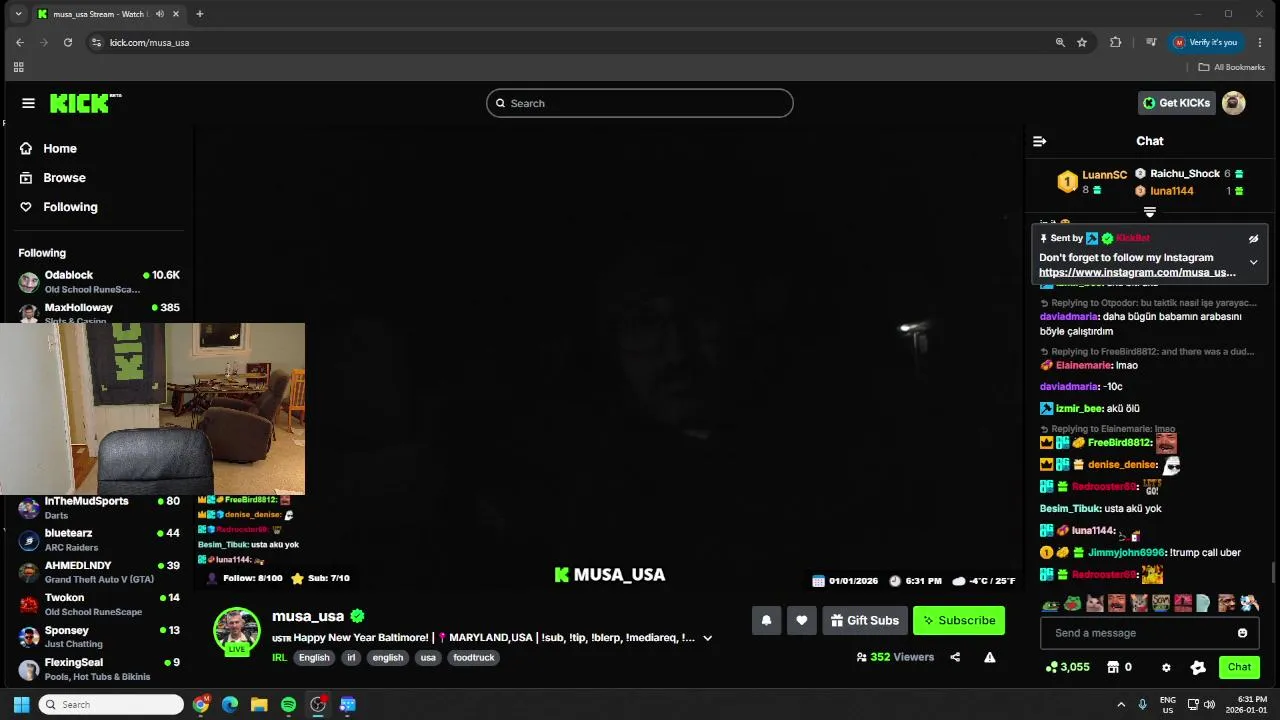The height and width of the screenshot is (720, 1280).
Task: Open Sponsey channel
Action: pyautogui.click(x=98, y=637)
